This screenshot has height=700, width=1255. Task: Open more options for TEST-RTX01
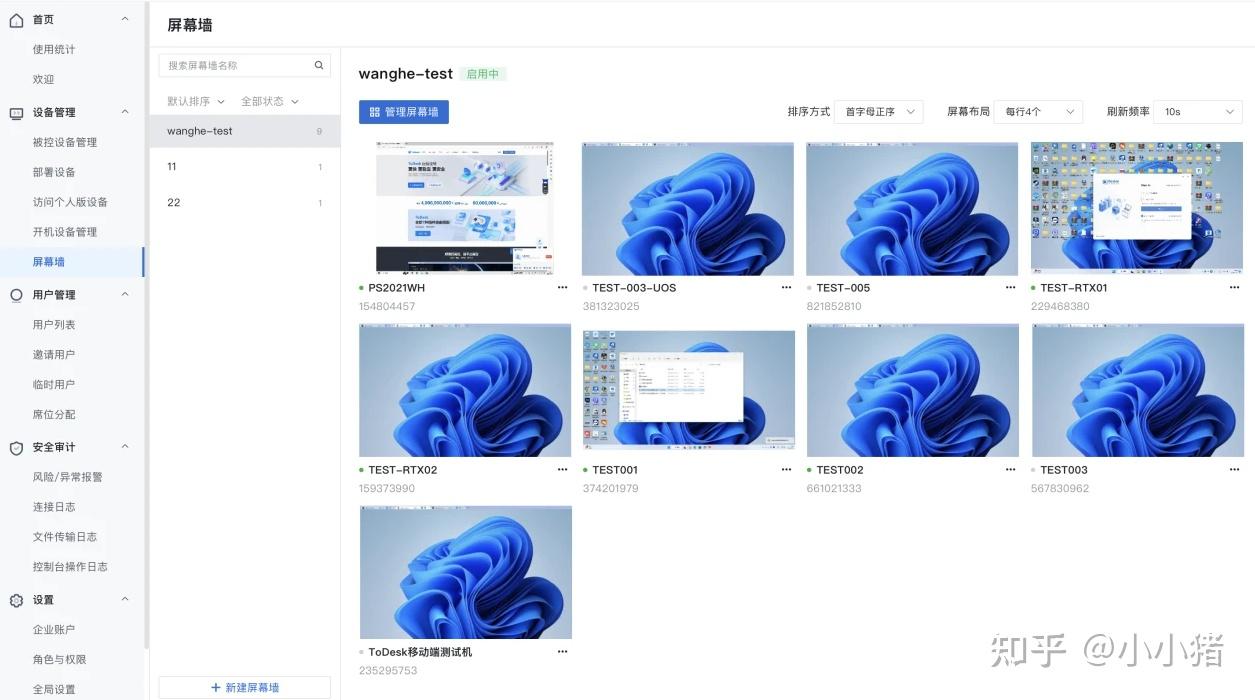(1235, 288)
